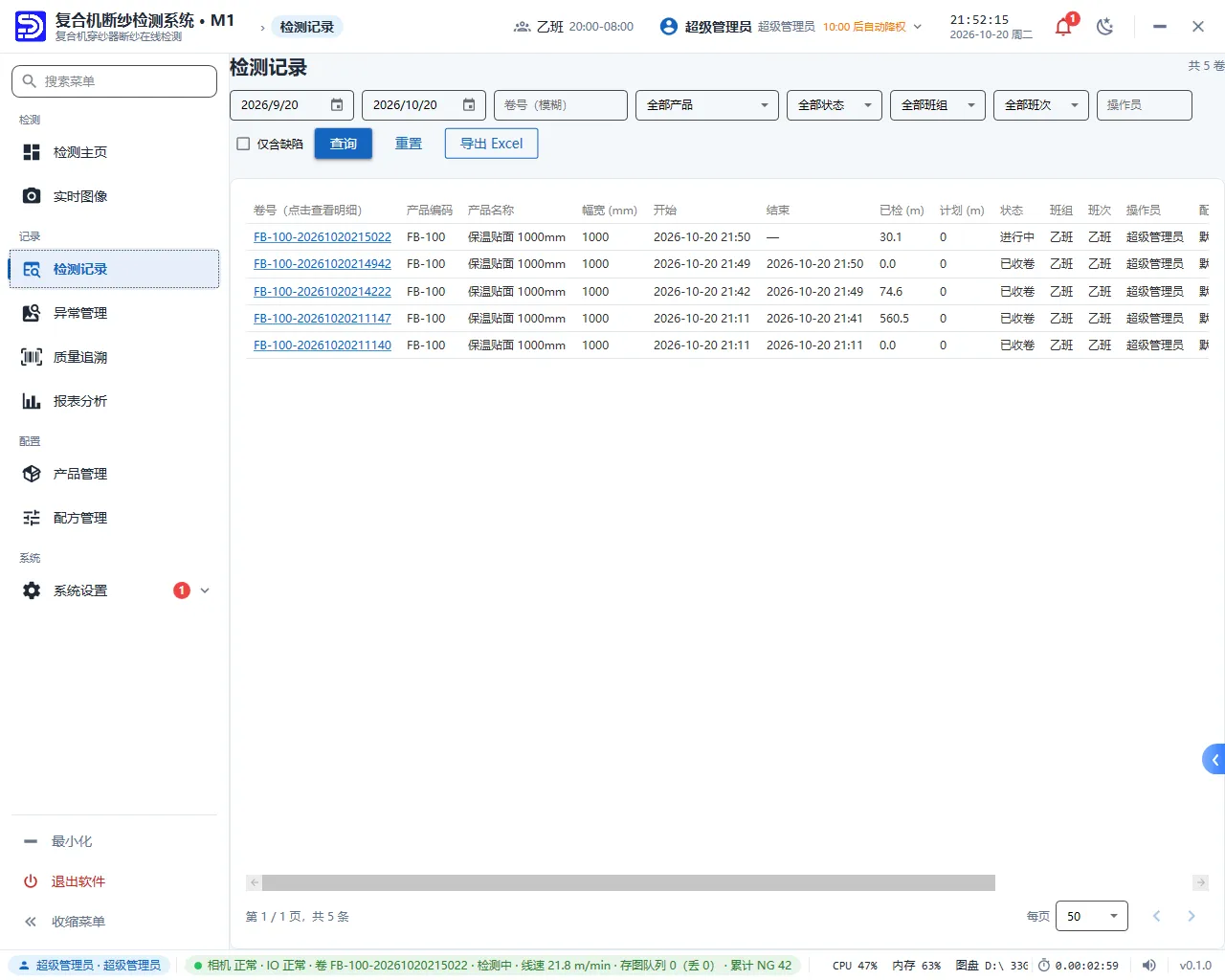
Task: Go to 产品管理 in sidebar
Action: (x=114, y=474)
